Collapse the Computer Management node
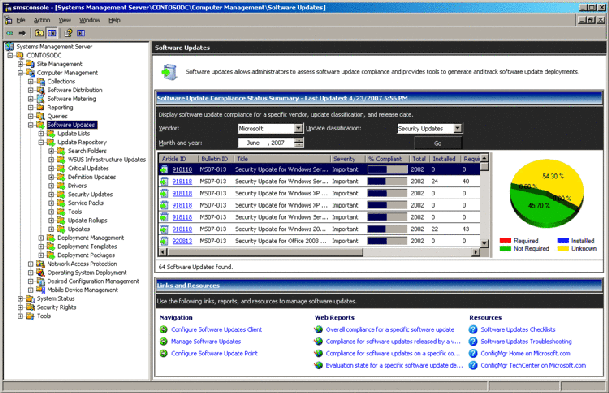609x393 pixels. tap(21, 73)
